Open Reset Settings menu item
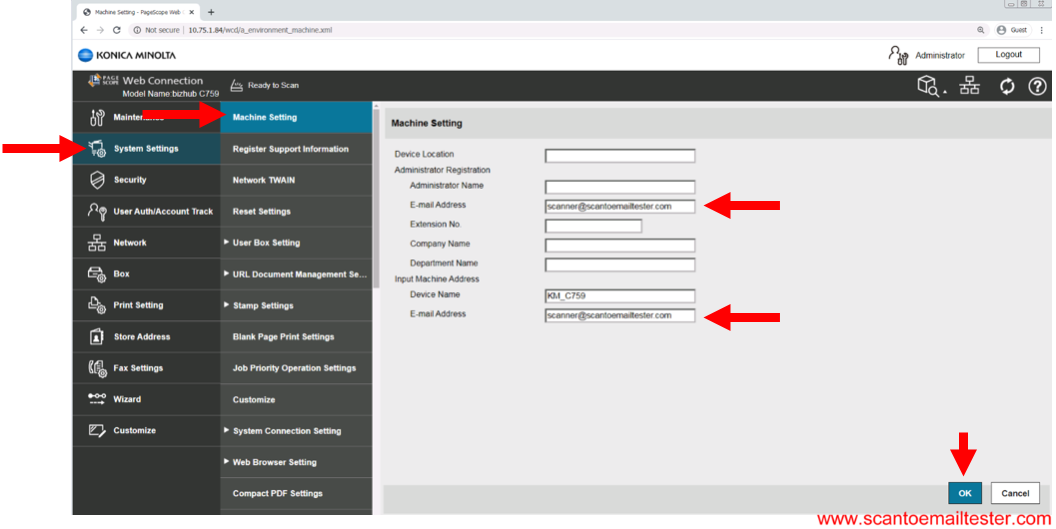Screen dimensions: 1056x529 coord(261,212)
